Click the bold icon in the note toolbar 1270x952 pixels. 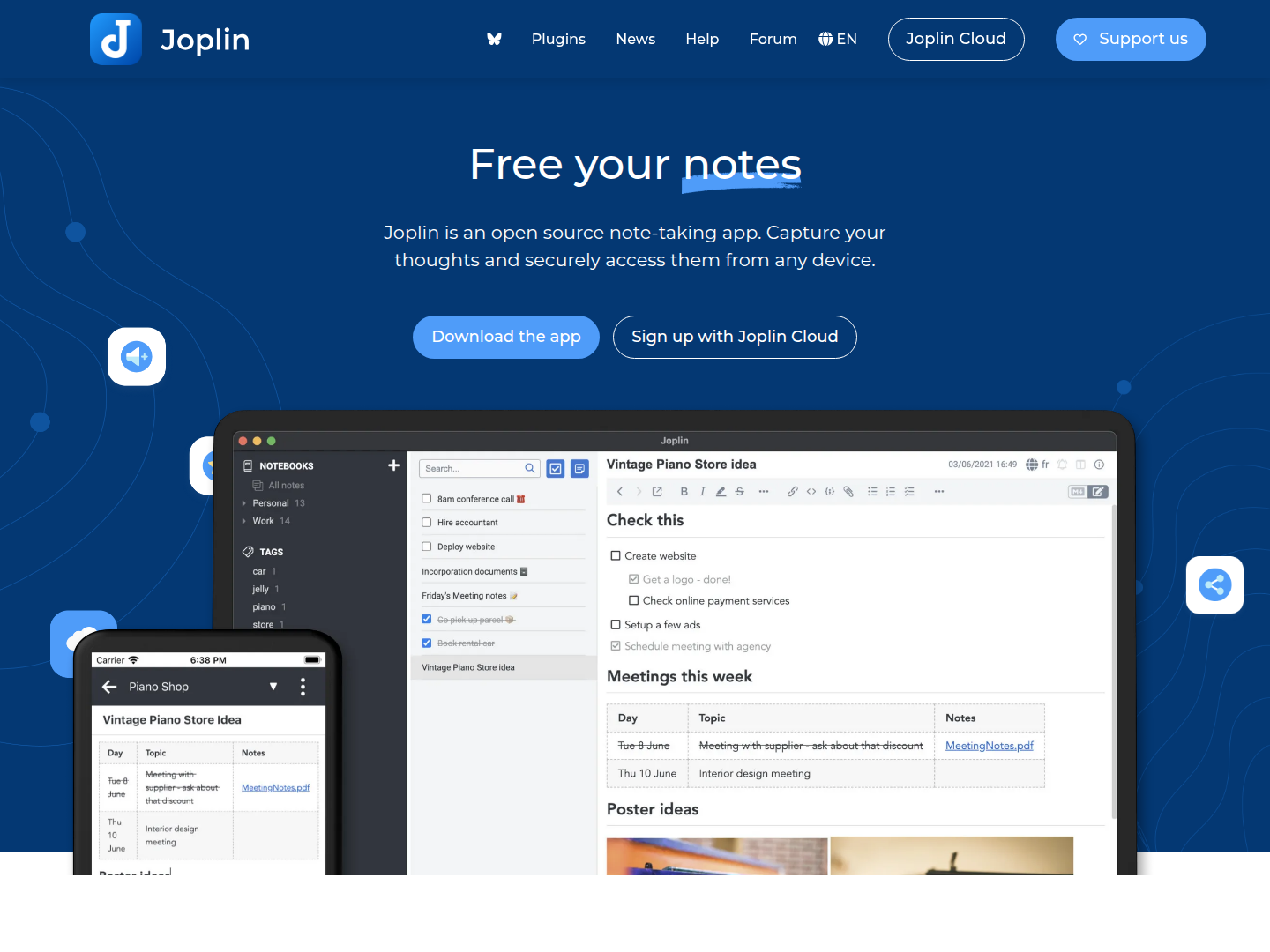point(684,492)
